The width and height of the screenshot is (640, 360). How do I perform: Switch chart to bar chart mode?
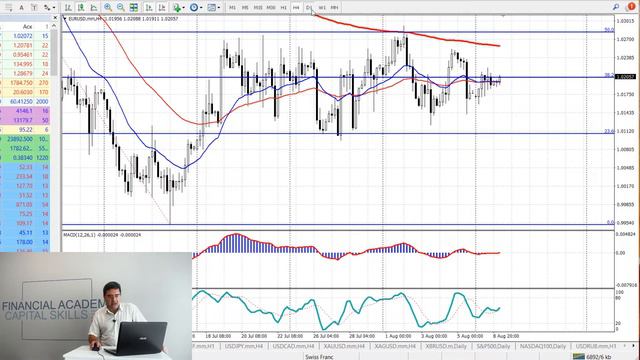point(68,7)
